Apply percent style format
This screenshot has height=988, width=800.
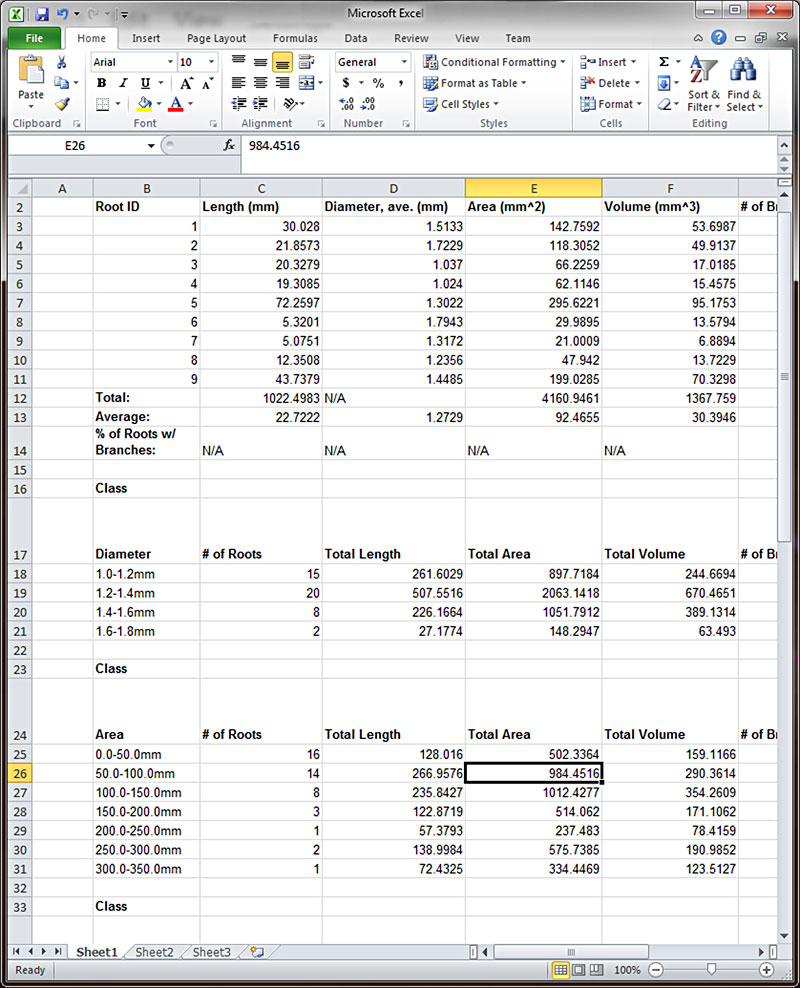378,83
